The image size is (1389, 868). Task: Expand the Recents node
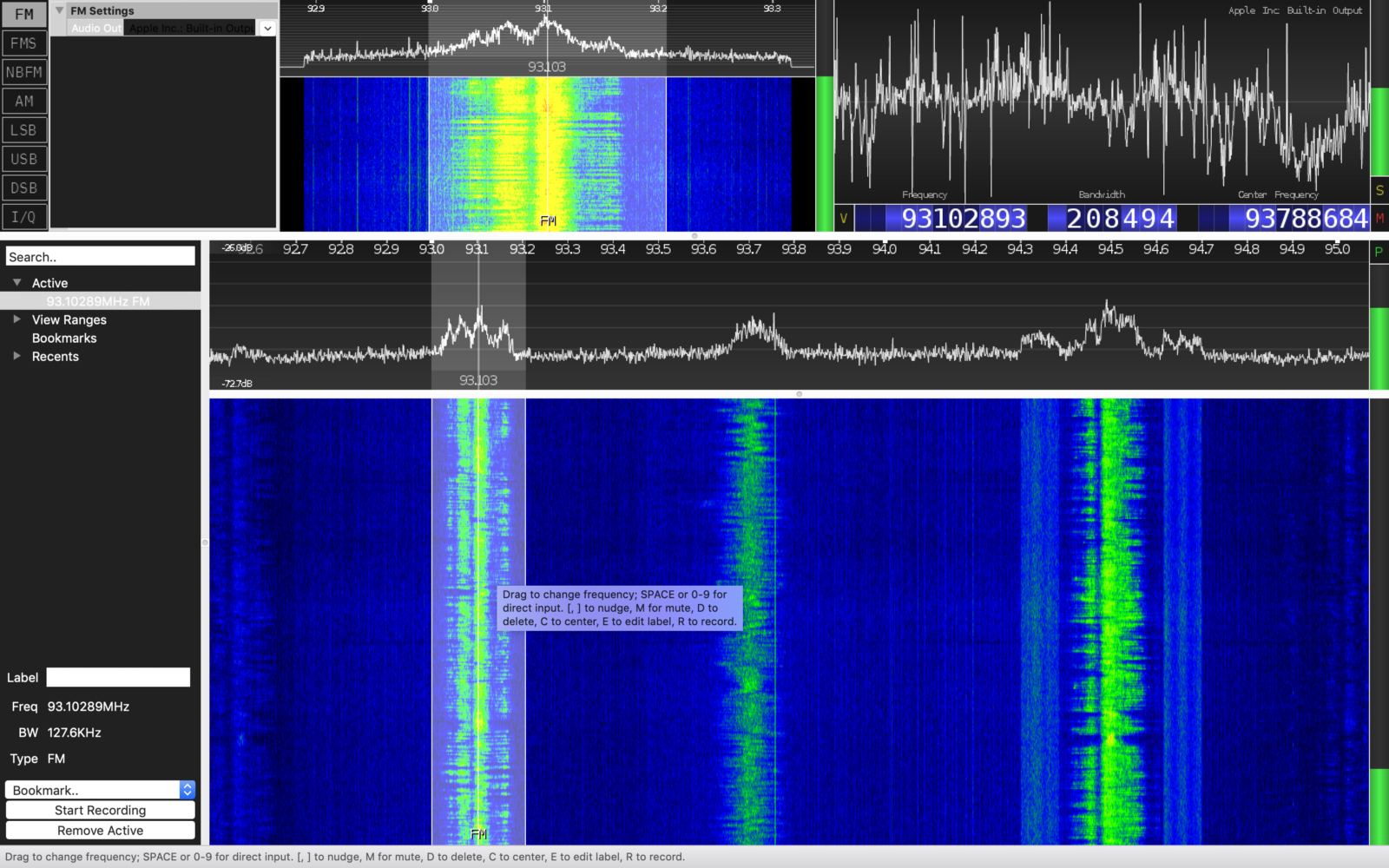[x=16, y=356]
